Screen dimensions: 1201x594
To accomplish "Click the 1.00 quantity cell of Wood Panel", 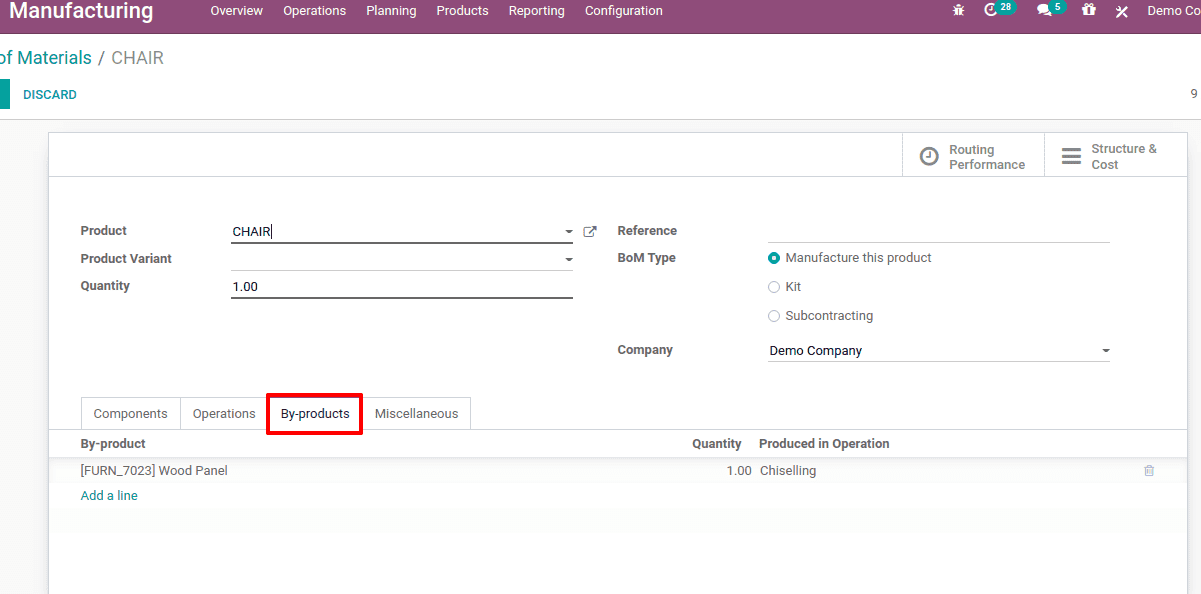I will pos(739,471).
